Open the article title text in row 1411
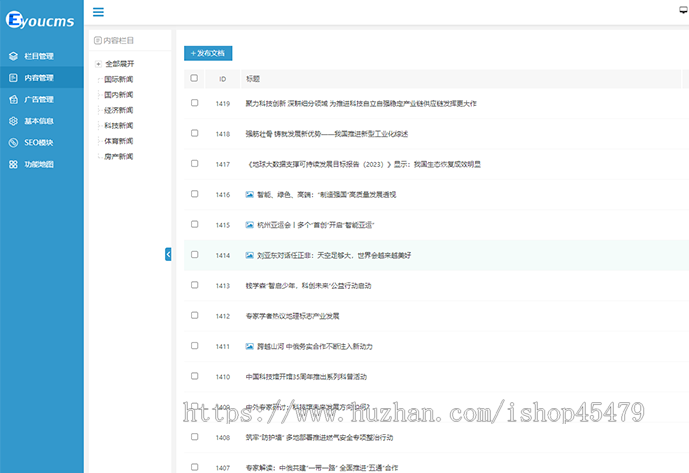Screen dimensions: 689x473 coord(315,346)
